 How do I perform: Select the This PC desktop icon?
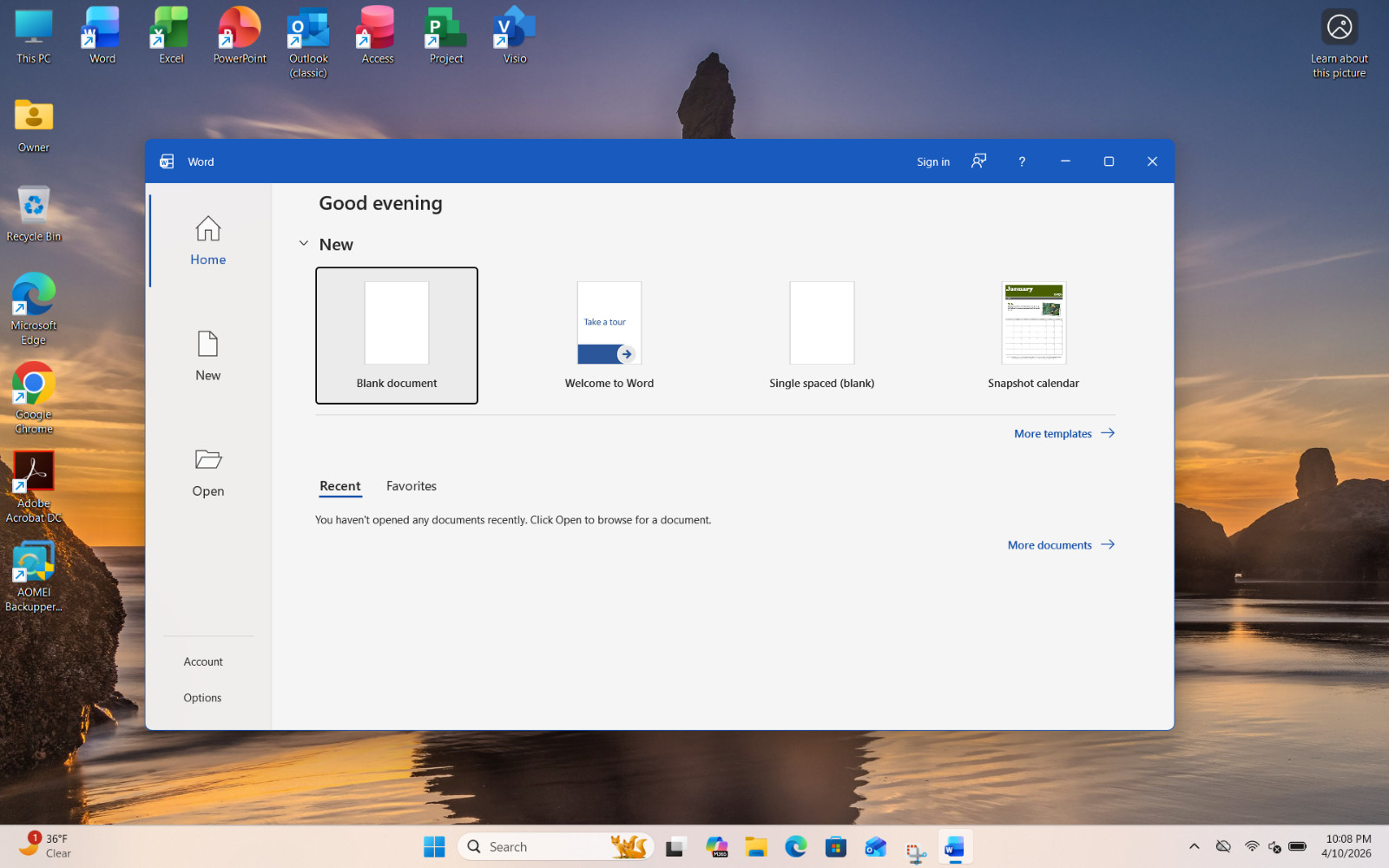tap(34, 36)
